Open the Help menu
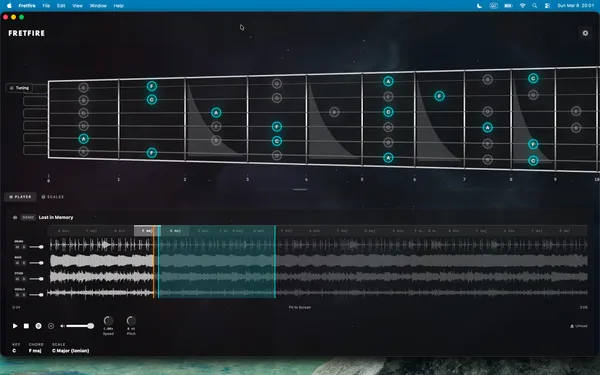This screenshot has width=600, height=375. click(119, 6)
